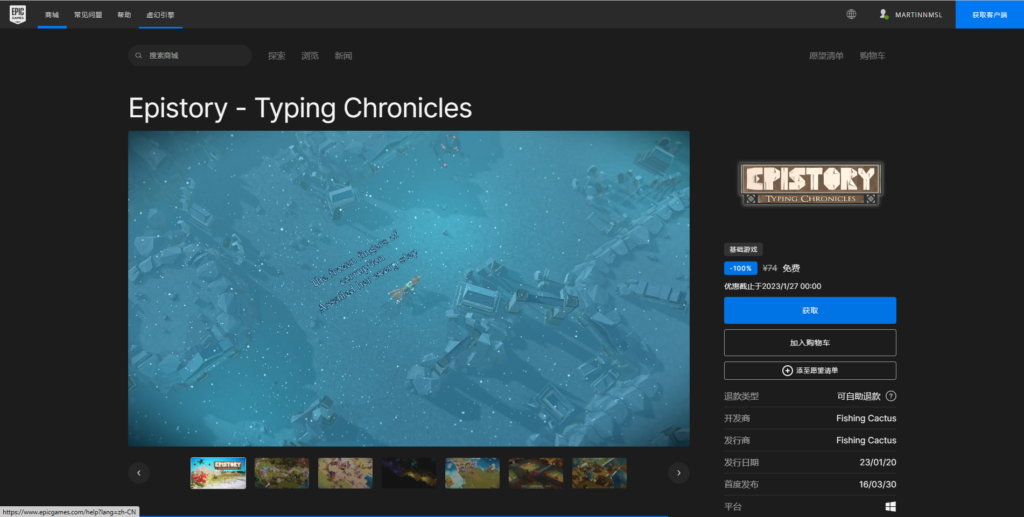Click the 免费 free price label

click(791, 268)
